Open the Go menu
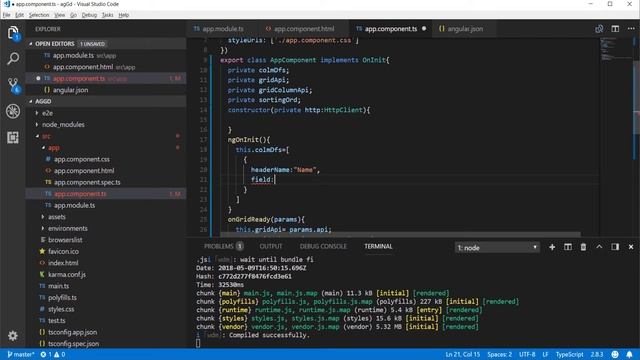The width and height of the screenshot is (640, 360). [x=73, y=15]
